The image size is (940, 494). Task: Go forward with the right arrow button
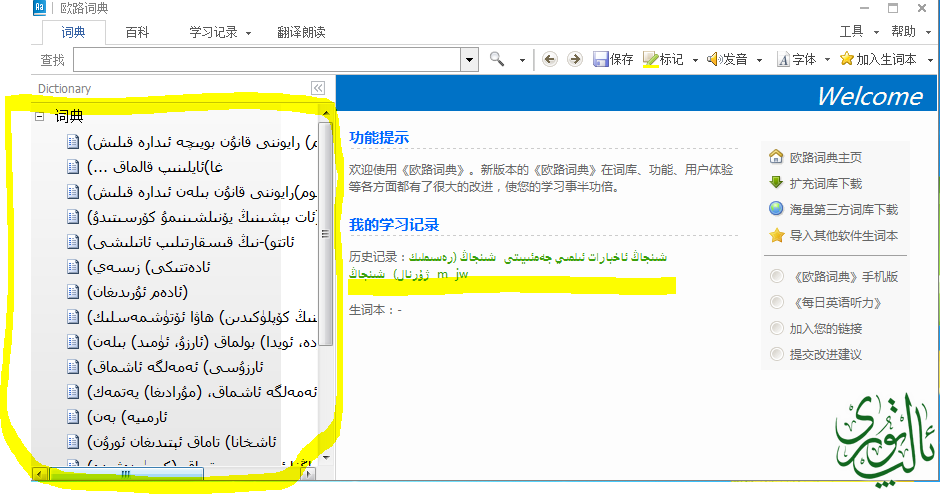point(574,59)
